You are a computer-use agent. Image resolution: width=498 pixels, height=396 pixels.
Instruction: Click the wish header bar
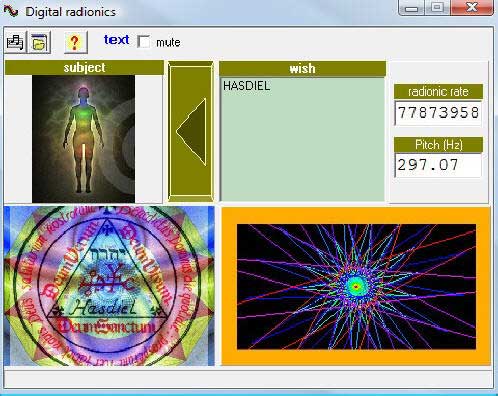302,68
